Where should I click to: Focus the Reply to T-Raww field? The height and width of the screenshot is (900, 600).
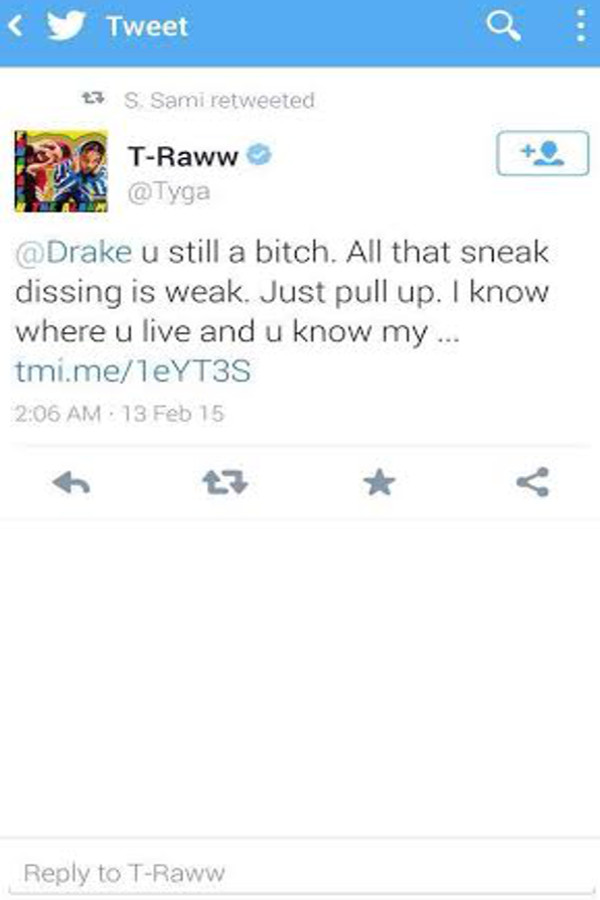click(300, 873)
